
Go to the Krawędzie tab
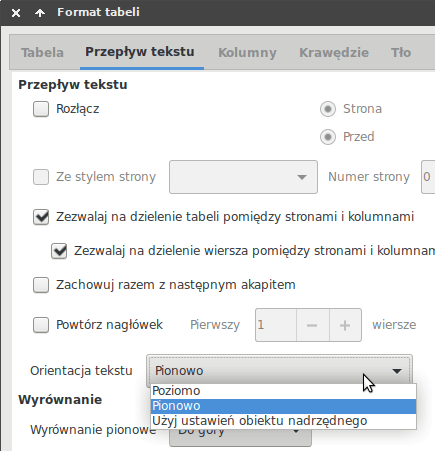click(334, 53)
